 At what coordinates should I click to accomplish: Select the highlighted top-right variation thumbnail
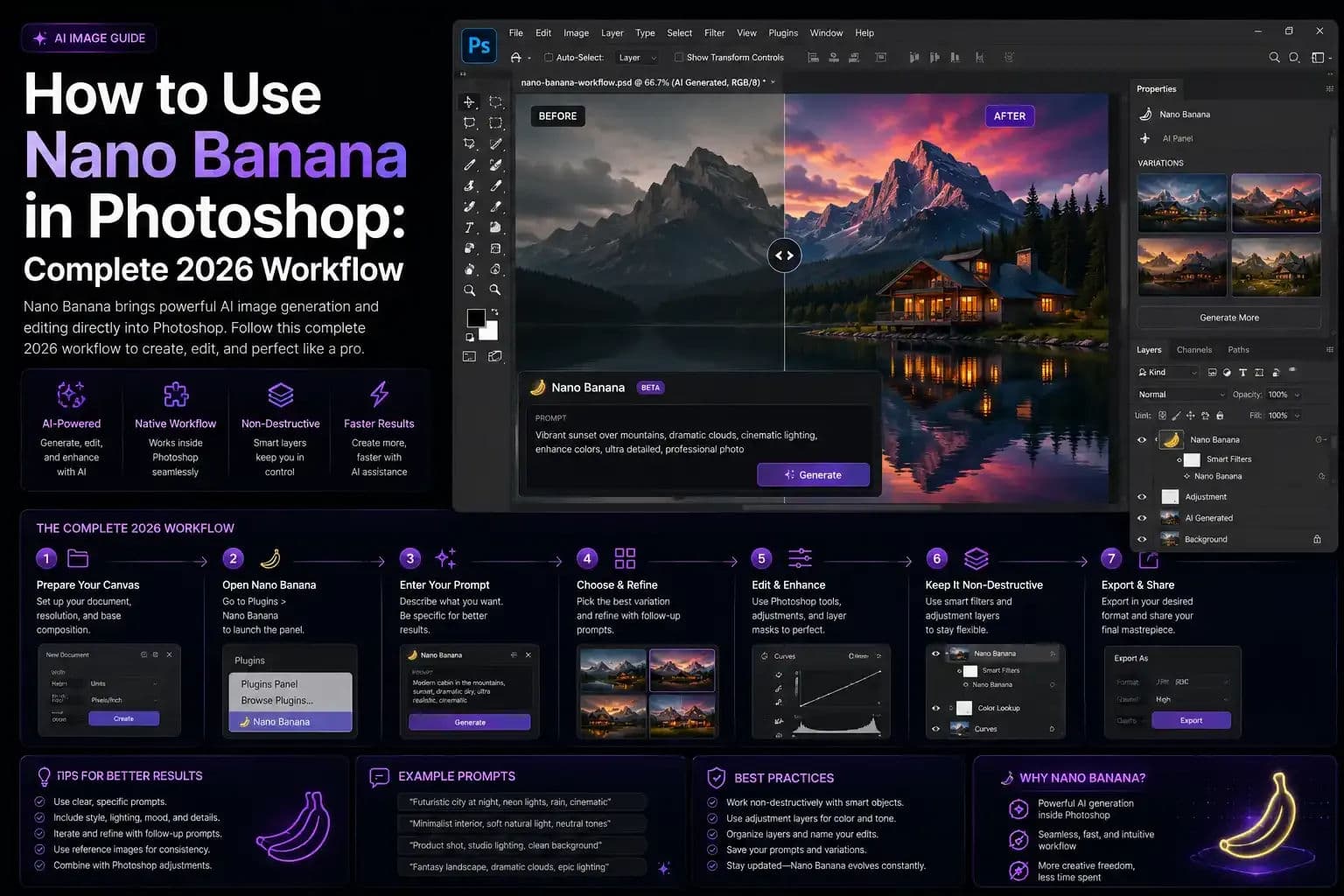point(1276,203)
